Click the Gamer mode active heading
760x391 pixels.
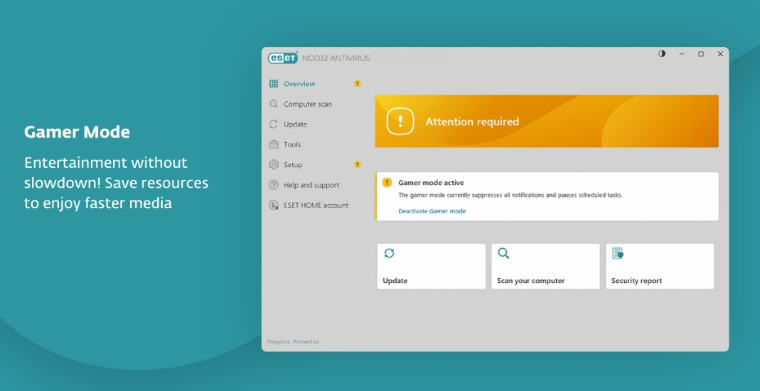tap(431, 183)
